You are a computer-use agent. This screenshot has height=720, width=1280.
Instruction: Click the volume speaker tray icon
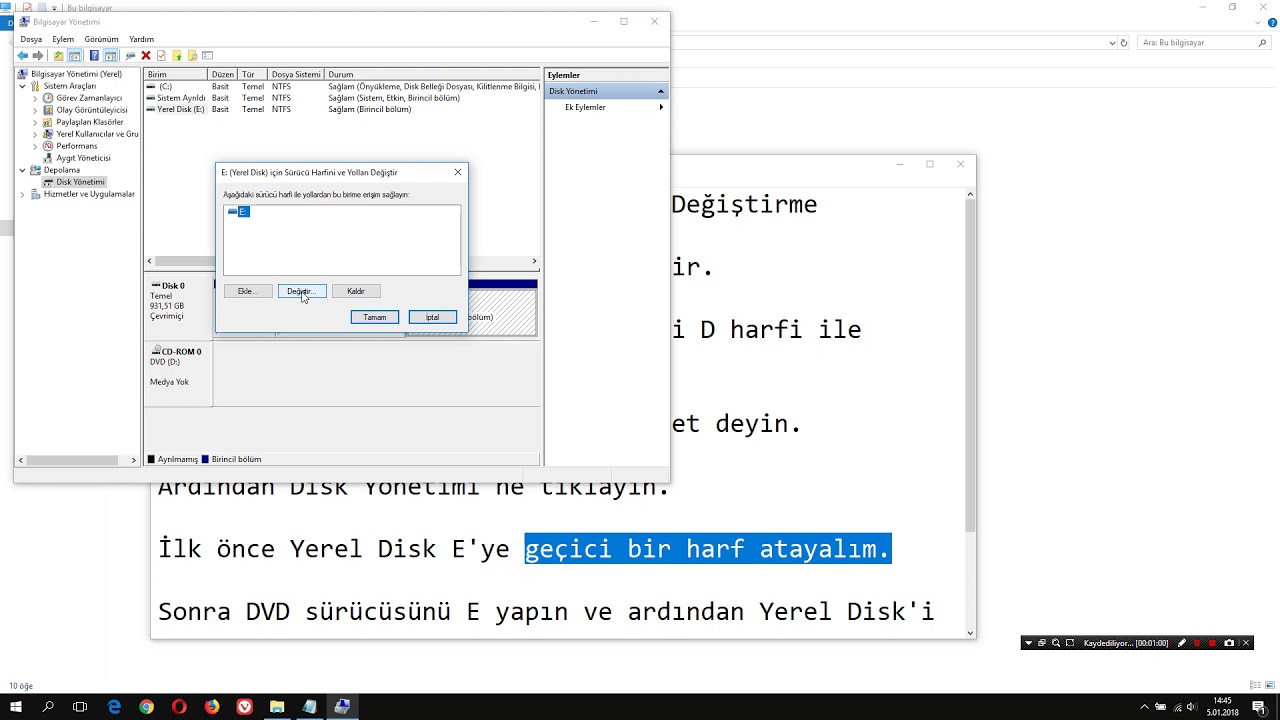pos(1191,707)
